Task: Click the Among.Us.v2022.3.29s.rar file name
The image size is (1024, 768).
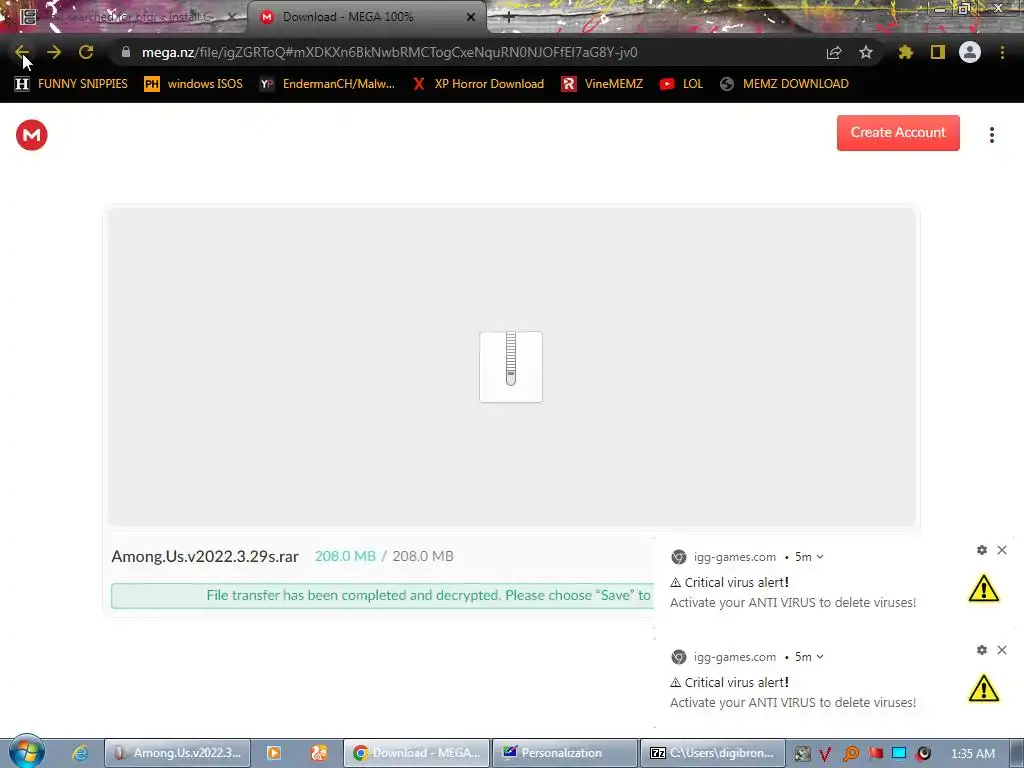Action: [x=205, y=556]
